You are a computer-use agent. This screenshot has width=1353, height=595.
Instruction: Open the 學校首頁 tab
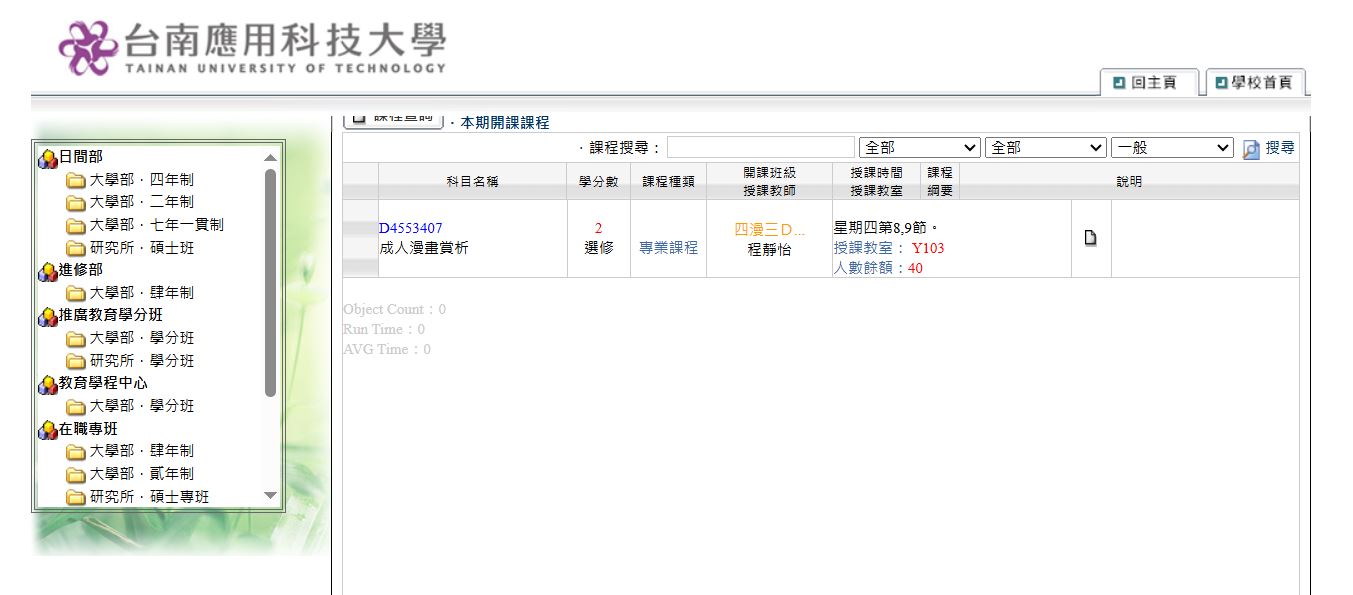pos(1257,83)
